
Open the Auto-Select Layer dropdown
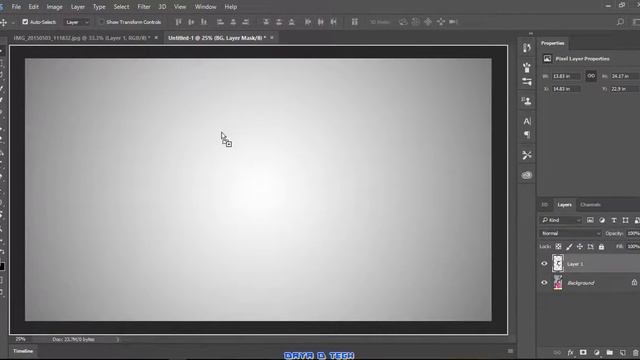pos(77,22)
